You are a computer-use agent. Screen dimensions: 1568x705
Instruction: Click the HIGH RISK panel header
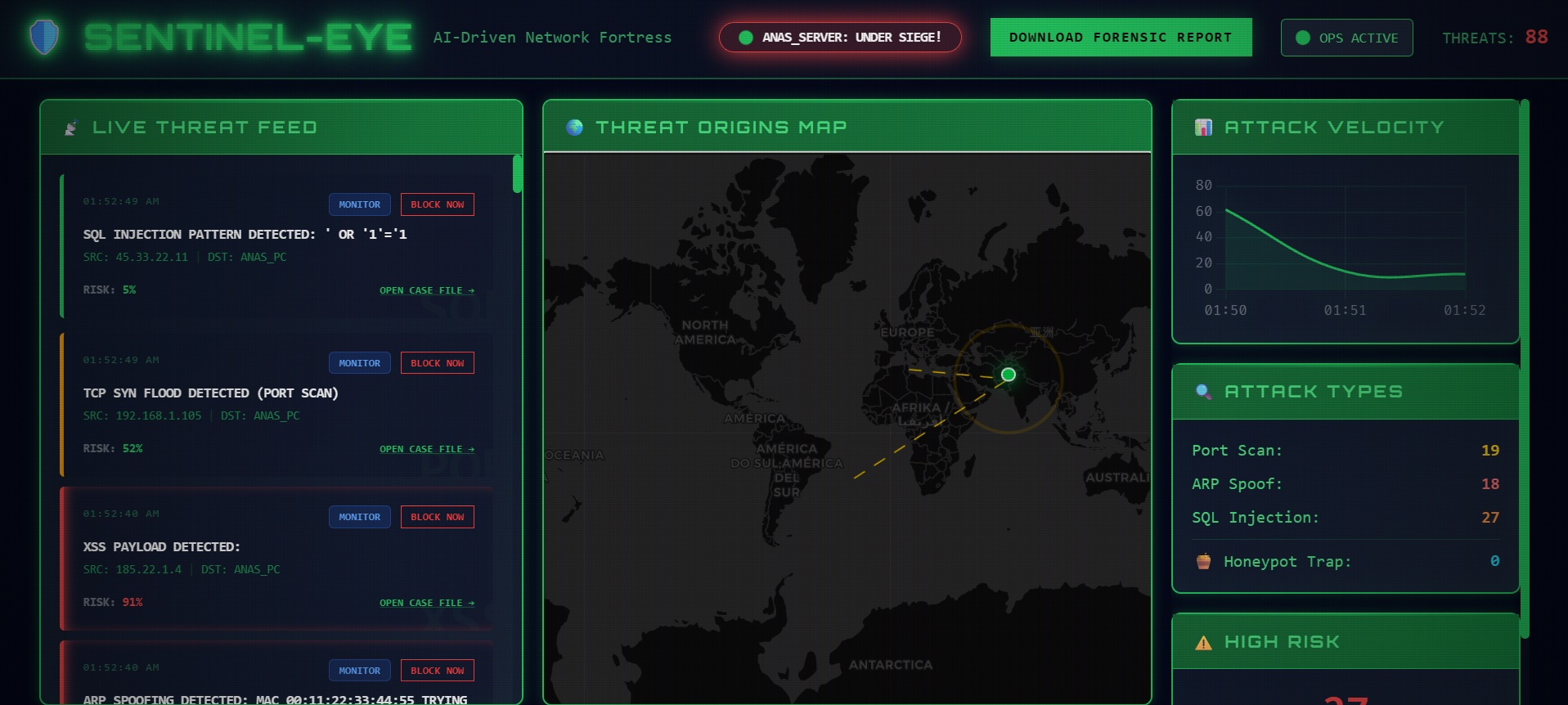point(1346,642)
